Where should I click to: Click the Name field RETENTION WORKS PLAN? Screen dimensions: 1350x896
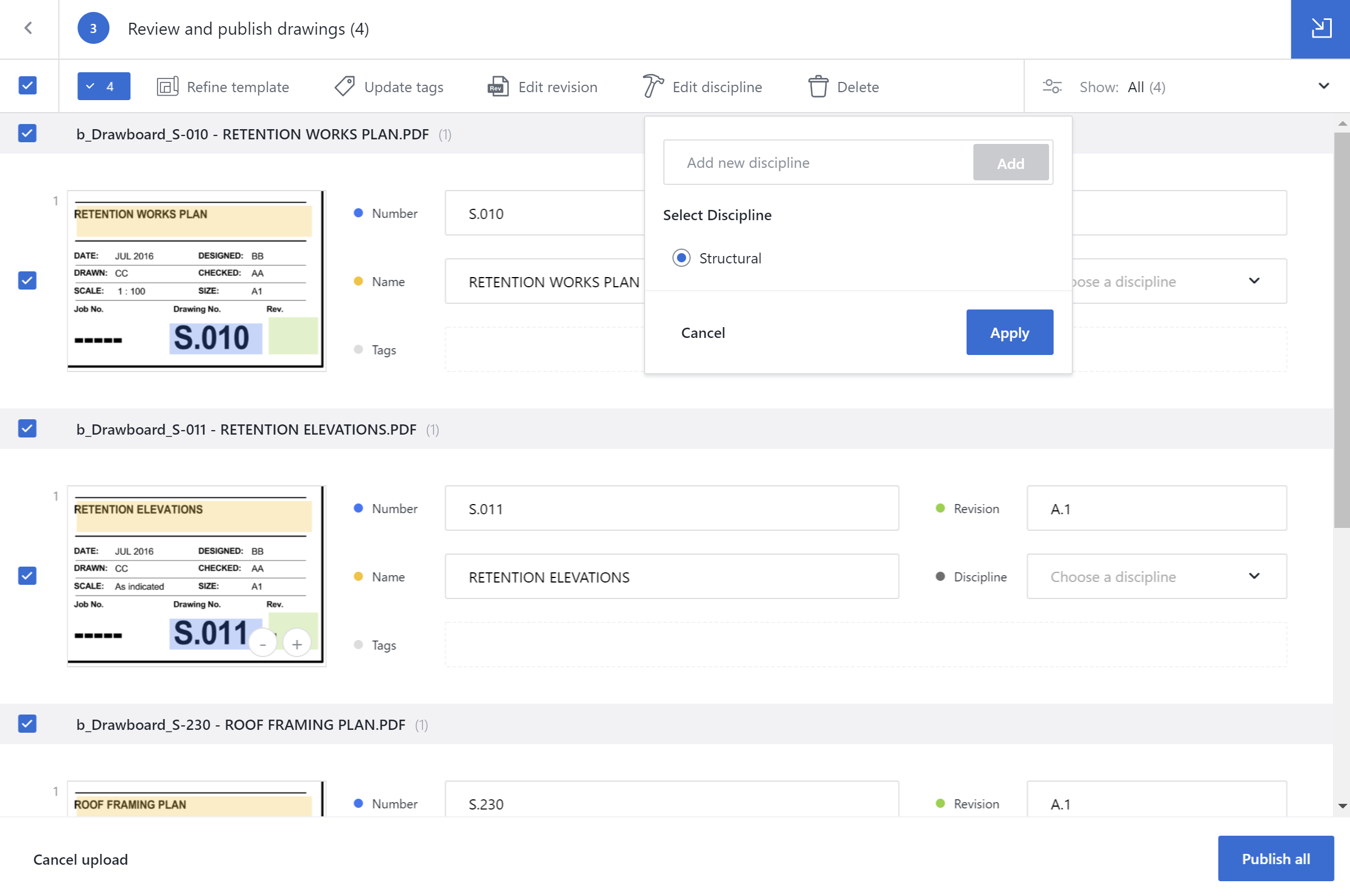pos(544,281)
